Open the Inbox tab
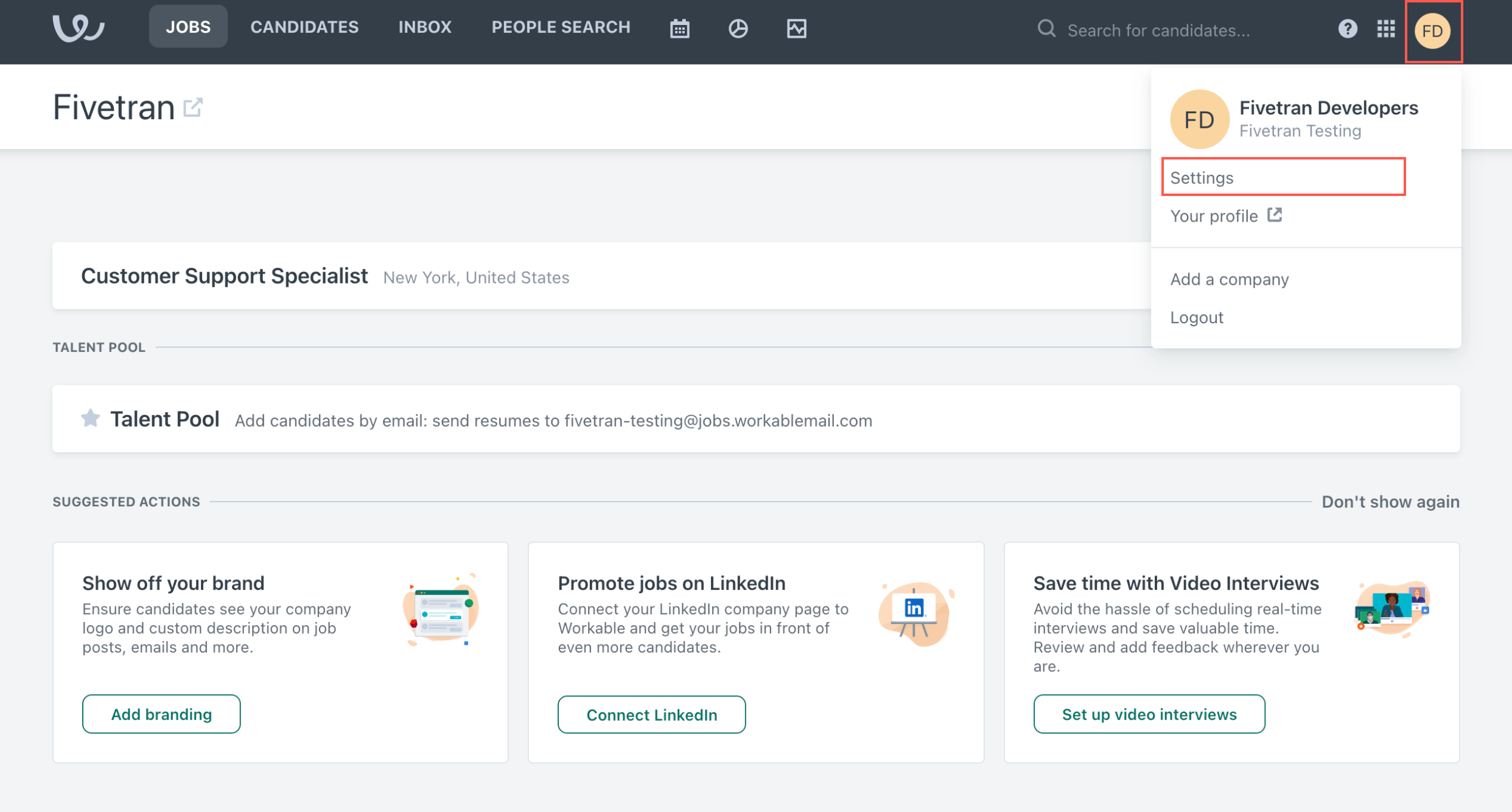Viewport: 1512px width, 812px height. tap(425, 27)
